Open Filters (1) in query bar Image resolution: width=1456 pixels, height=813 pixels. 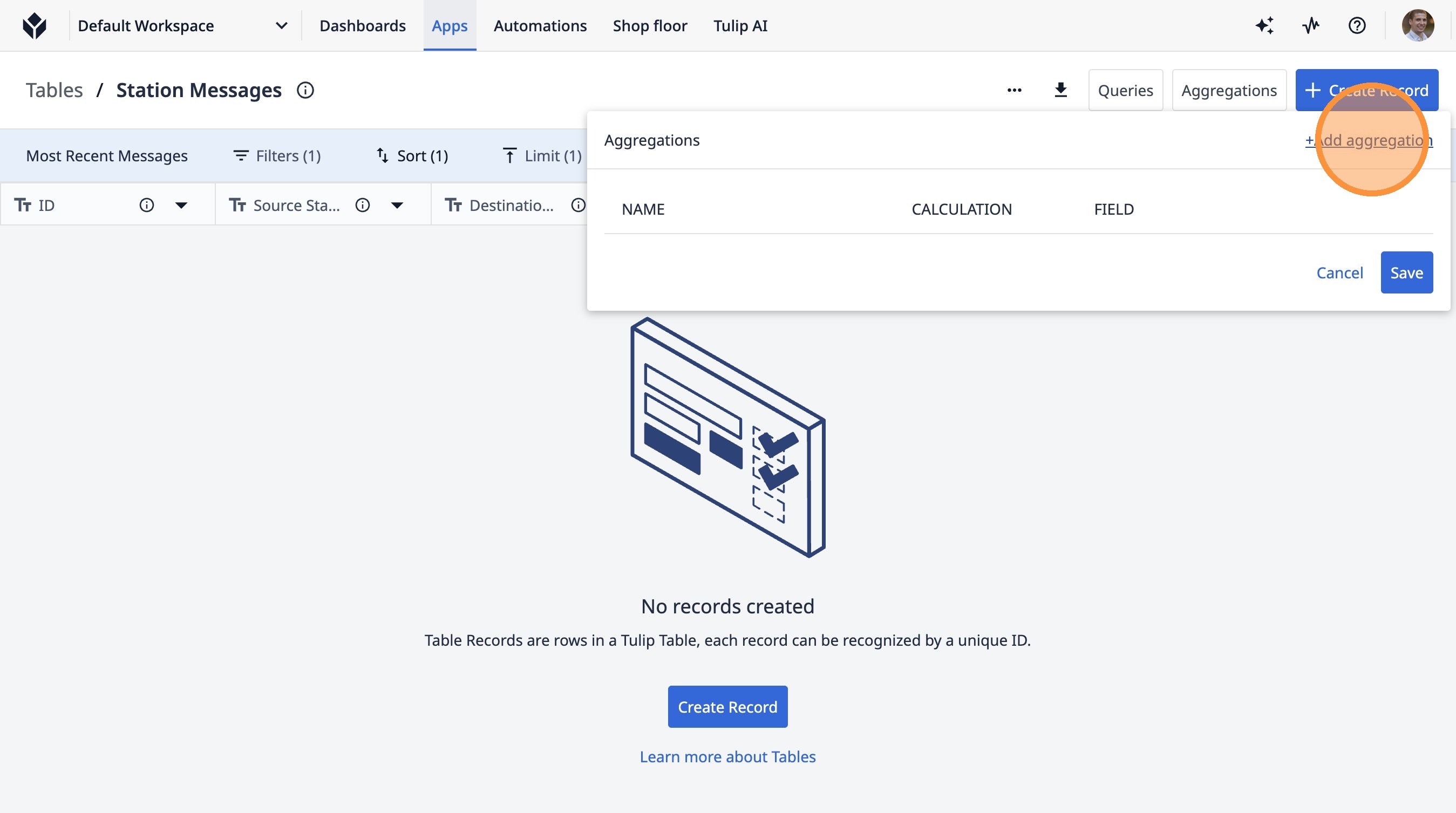[277, 156]
